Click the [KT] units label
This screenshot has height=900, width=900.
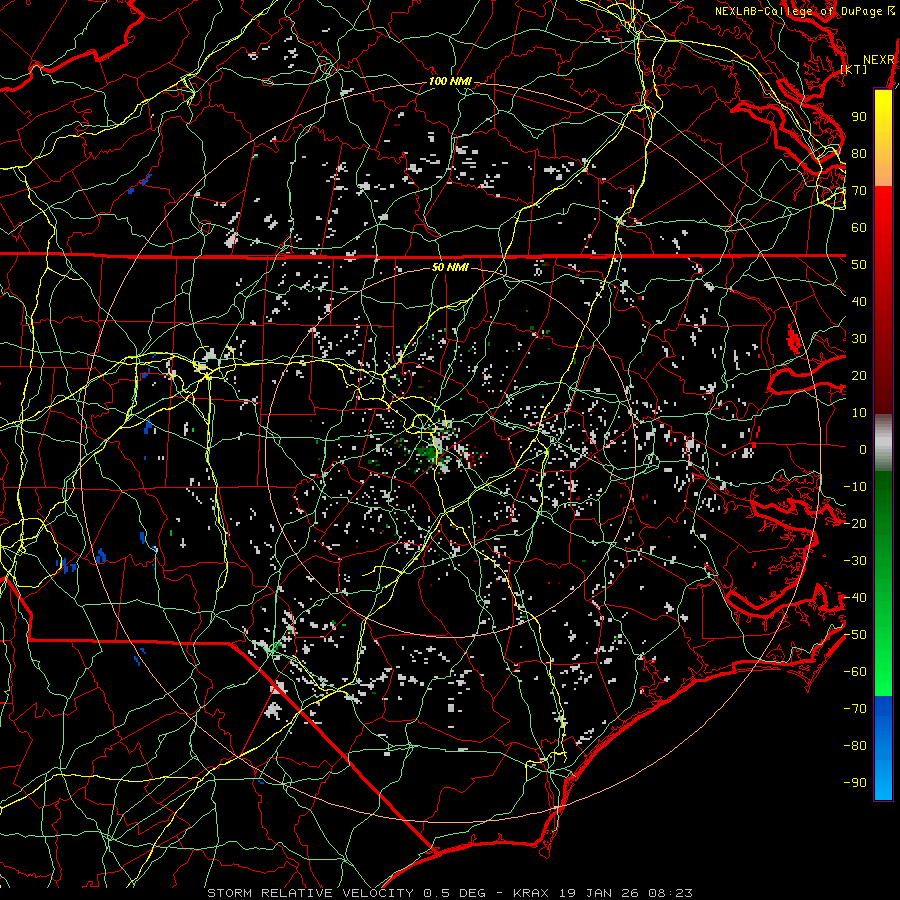click(854, 69)
